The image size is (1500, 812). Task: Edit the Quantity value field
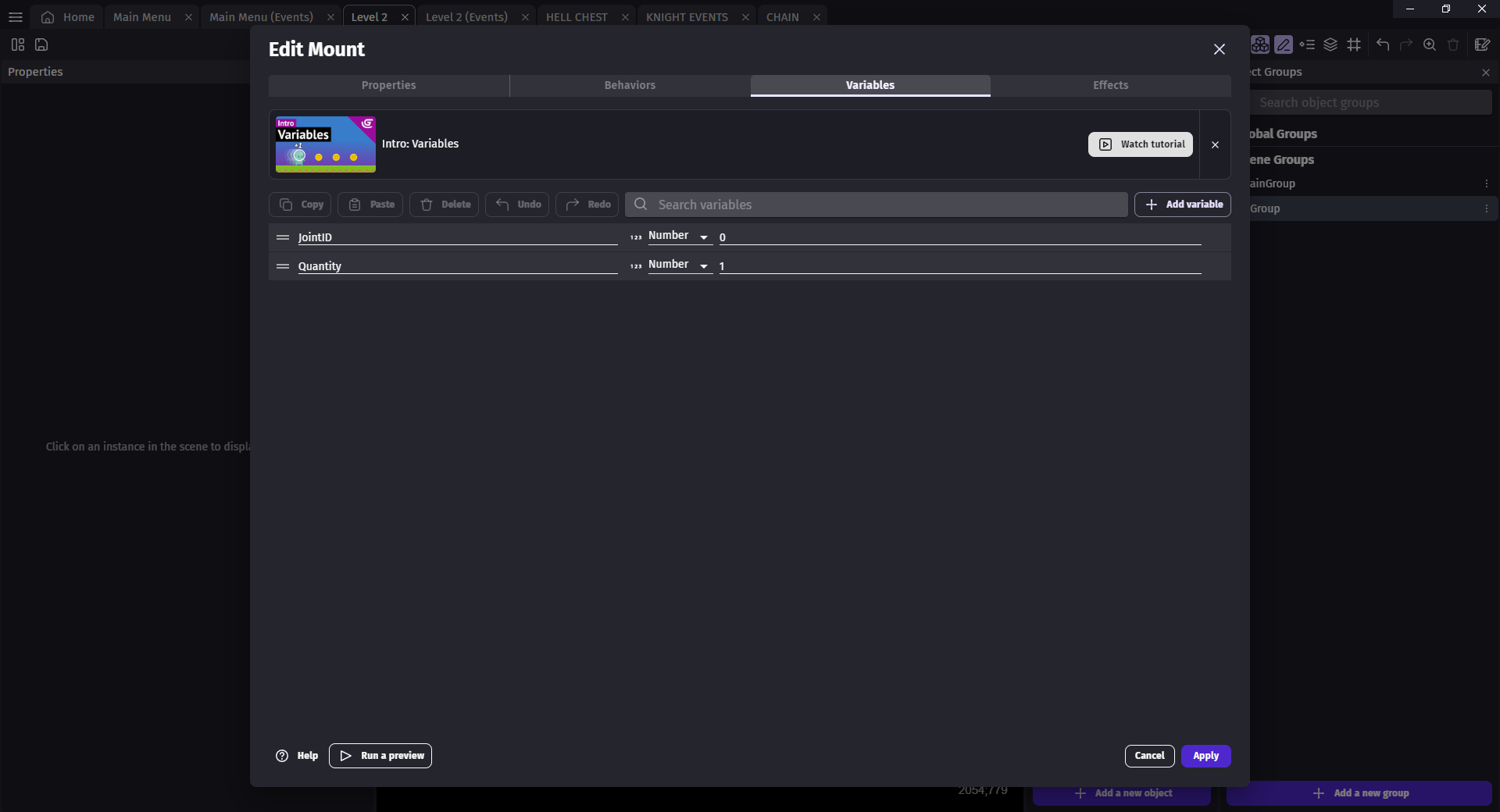coord(960,266)
